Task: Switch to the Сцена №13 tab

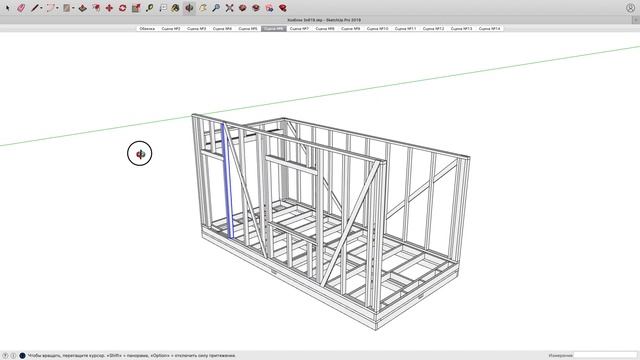Action: click(x=461, y=29)
